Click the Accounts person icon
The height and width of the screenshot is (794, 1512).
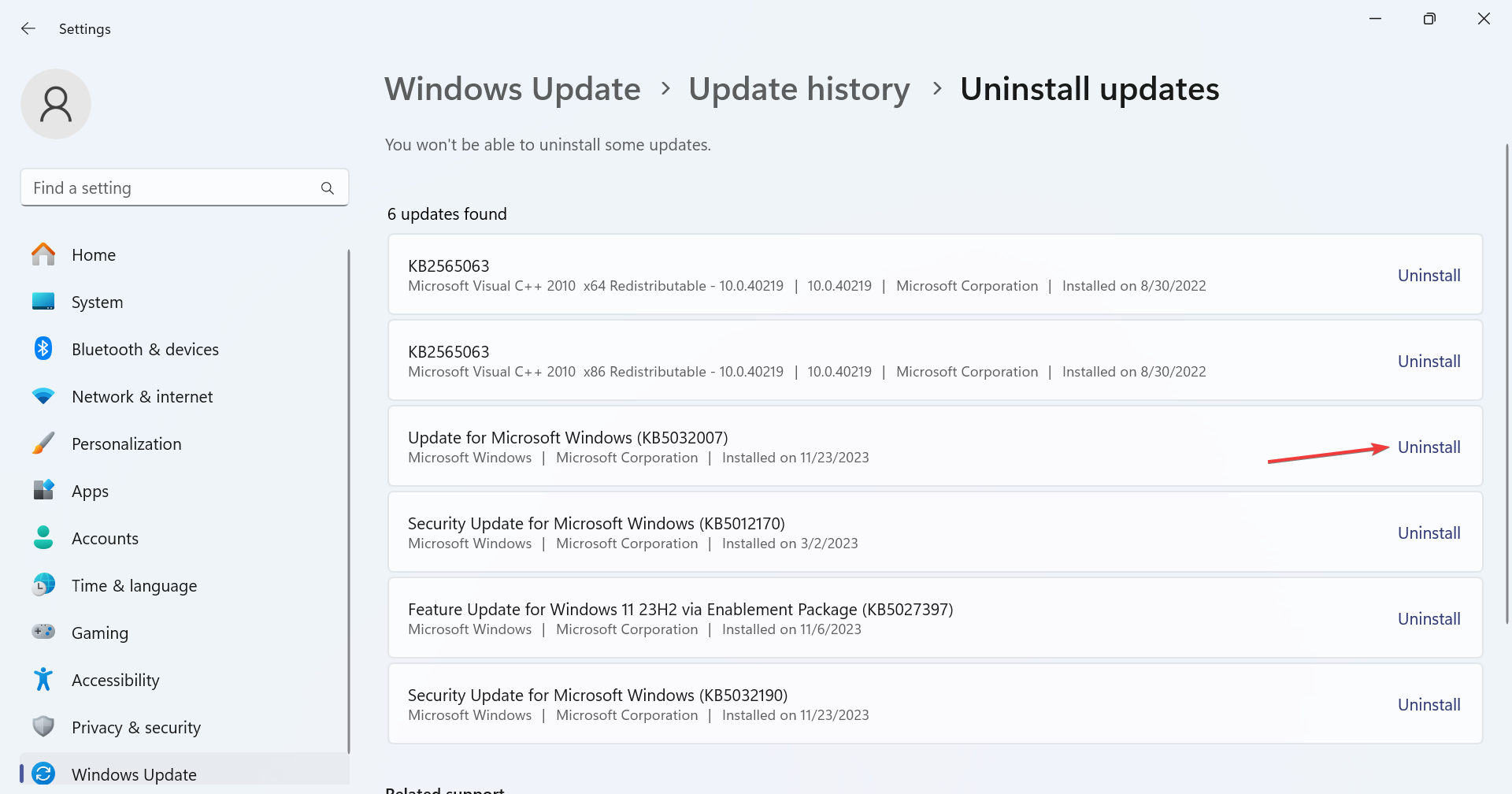[43, 538]
